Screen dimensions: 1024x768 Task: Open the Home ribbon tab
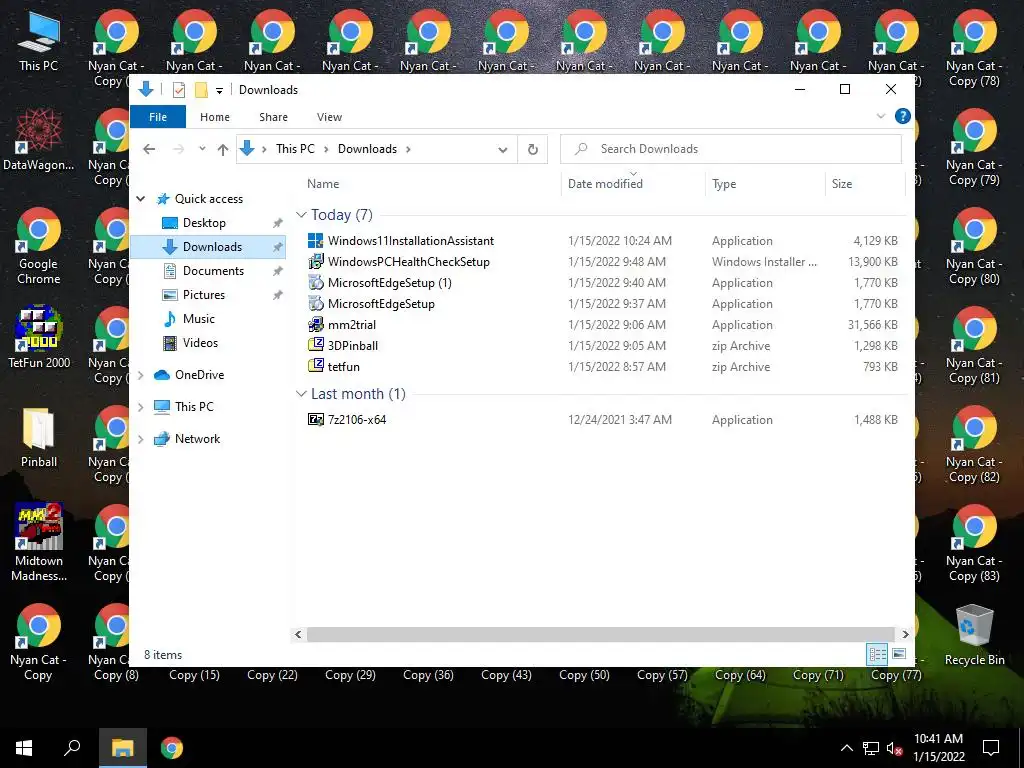tap(215, 117)
